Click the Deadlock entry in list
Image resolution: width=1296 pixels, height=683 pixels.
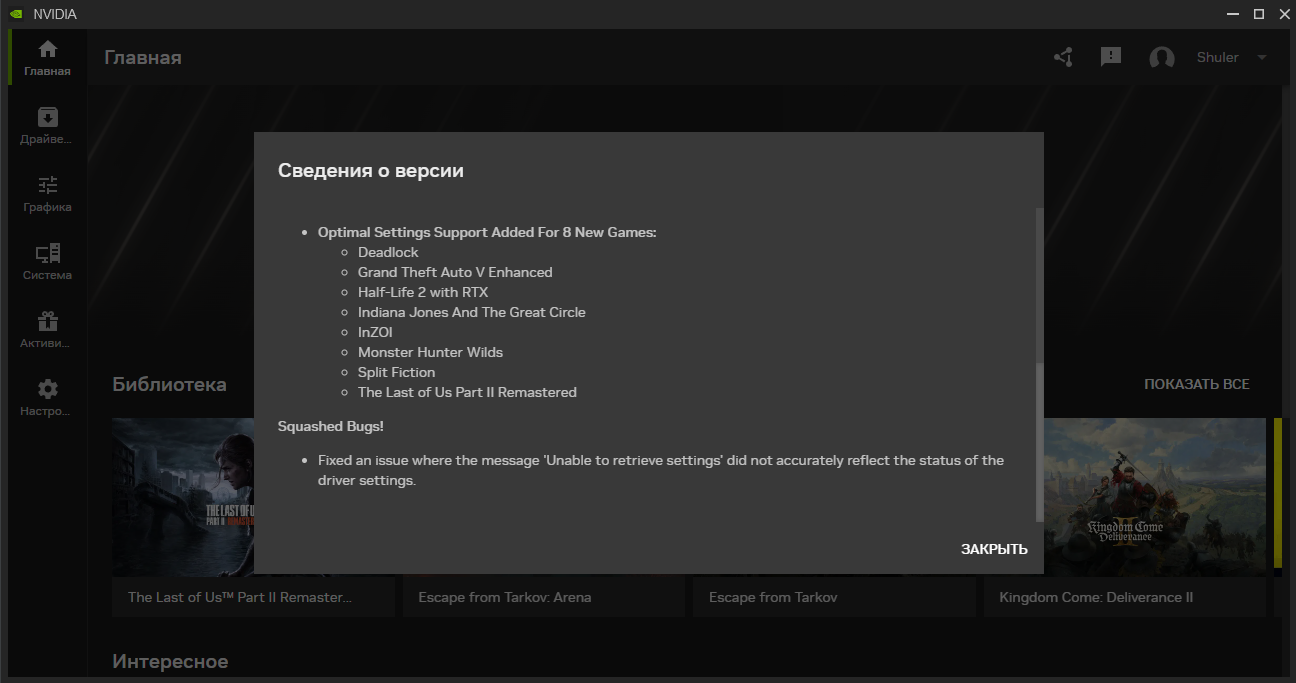point(388,252)
